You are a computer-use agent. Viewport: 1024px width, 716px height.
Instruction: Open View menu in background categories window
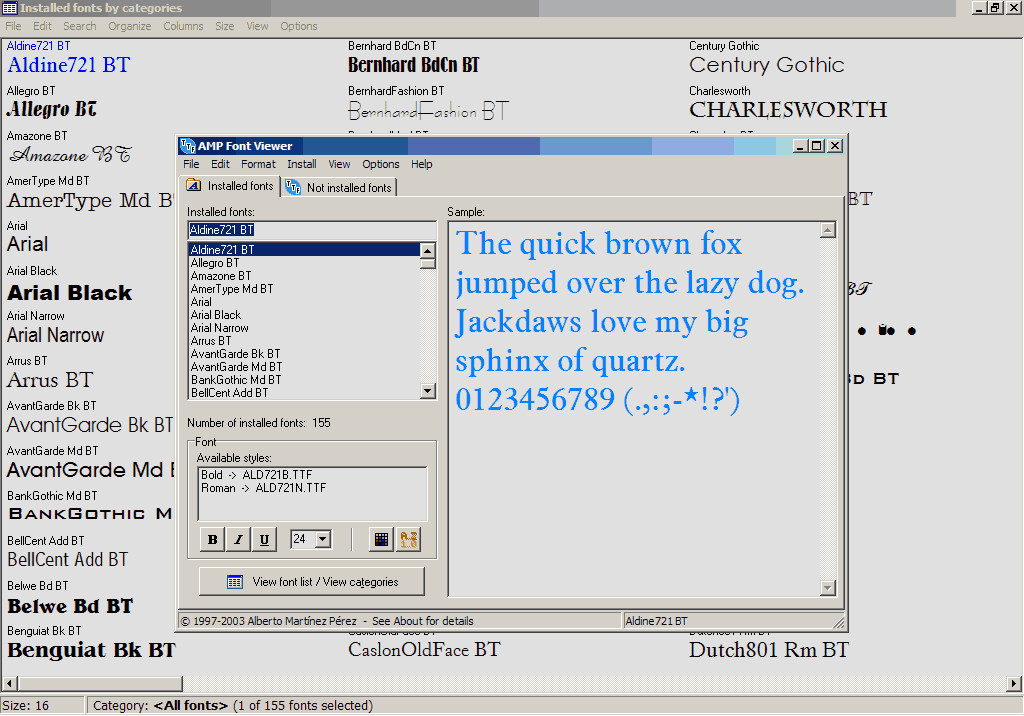pos(257,26)
